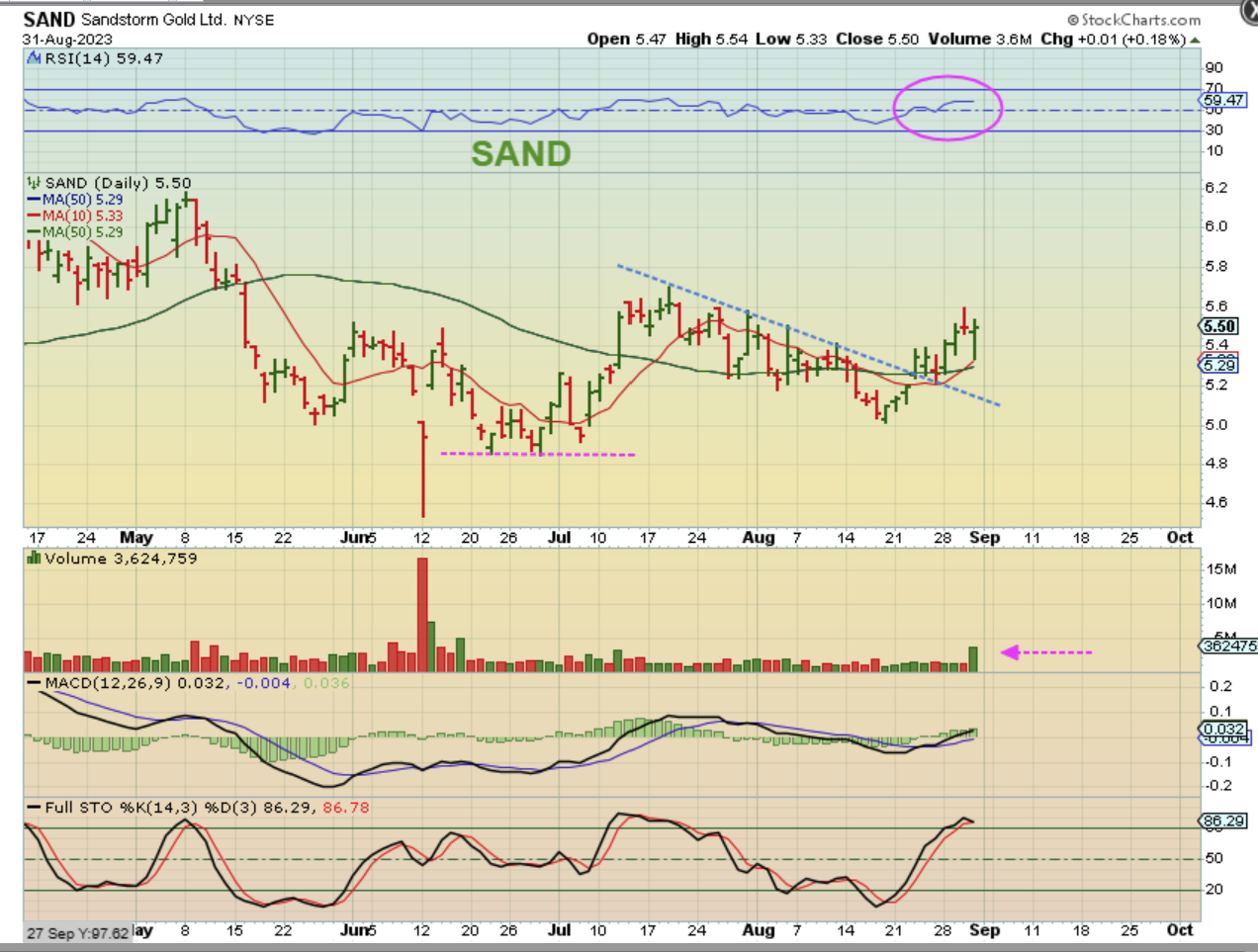Click the 0.2 label on the MACD axis
Viewport: 1258px width, 952px height.
tap(1220, 686)
